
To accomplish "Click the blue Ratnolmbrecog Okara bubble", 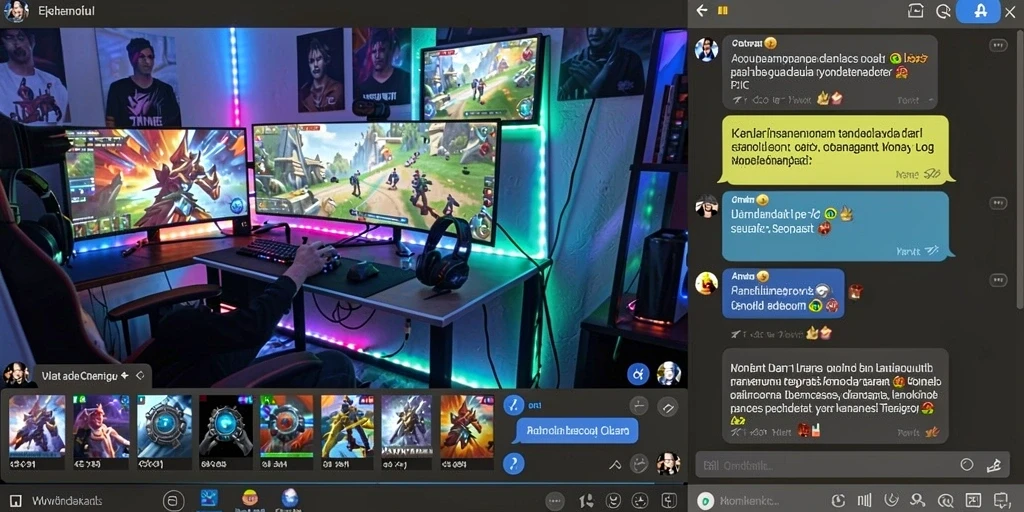I will tap(577, 431).
